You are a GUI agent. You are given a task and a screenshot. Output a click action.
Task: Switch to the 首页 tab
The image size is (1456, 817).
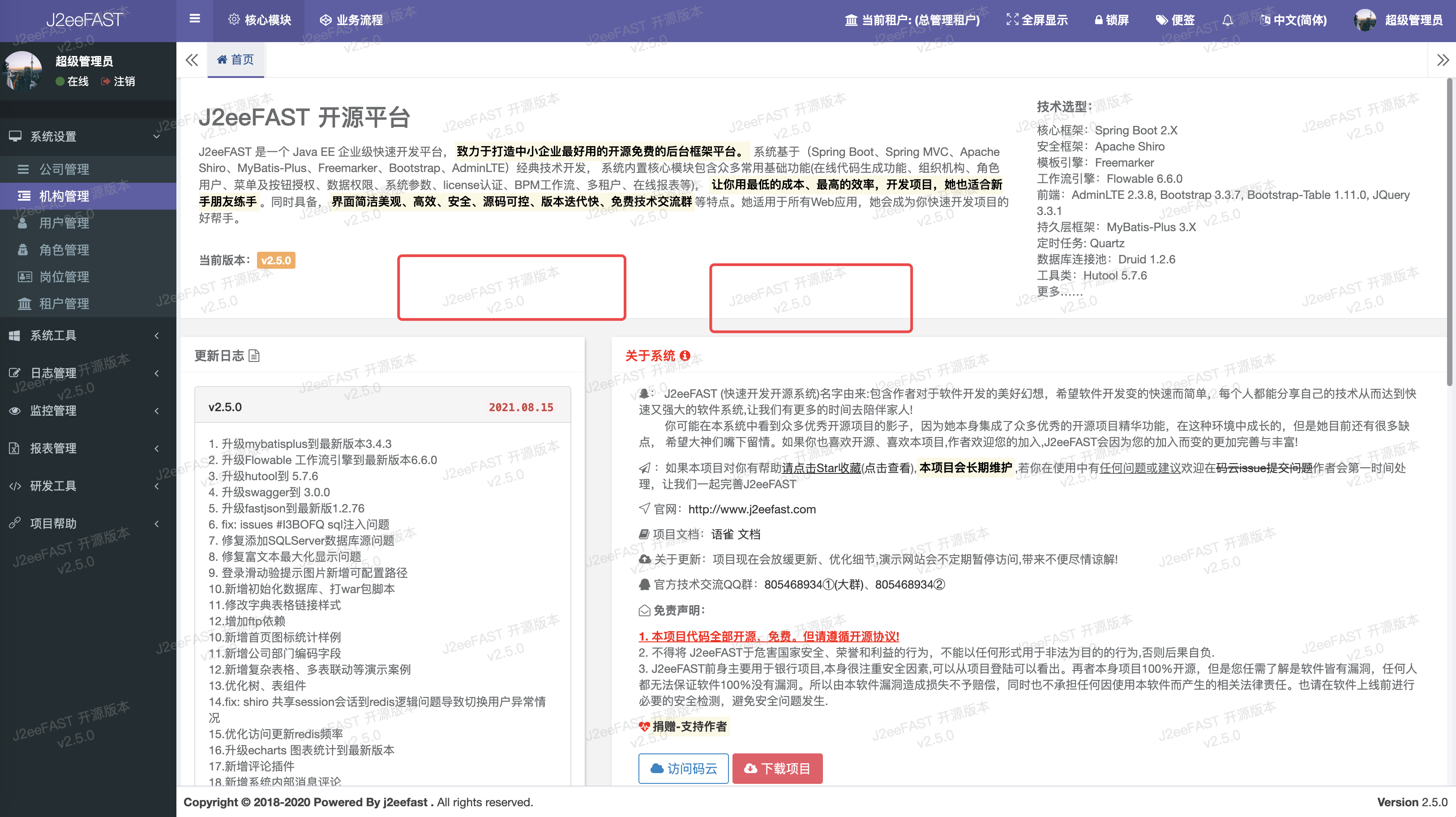[236, 60]
